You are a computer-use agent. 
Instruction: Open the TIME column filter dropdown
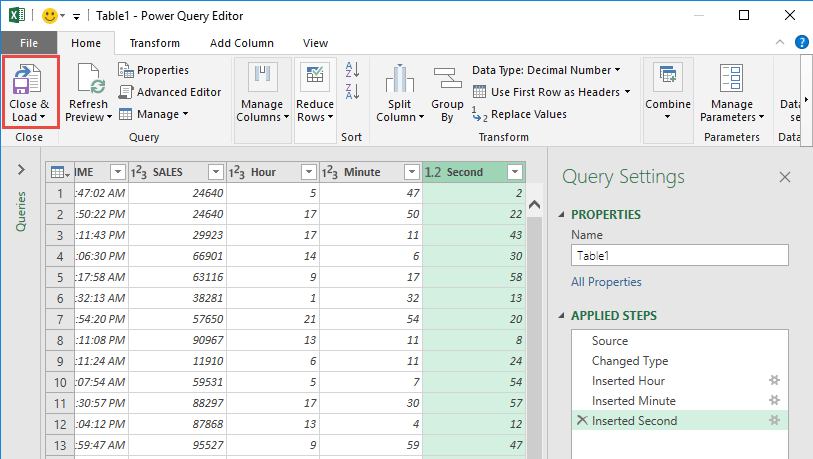tap(118, 172)
